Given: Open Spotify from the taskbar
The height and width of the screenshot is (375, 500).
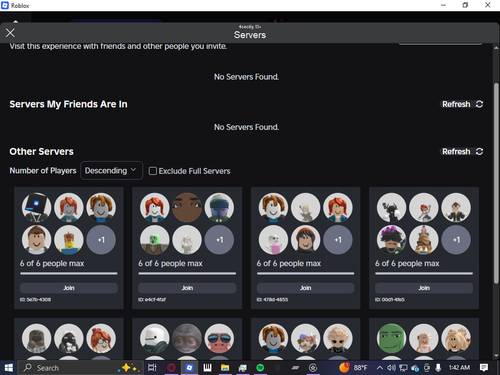Looking at the screenshot, I should (x=260, y=368).
